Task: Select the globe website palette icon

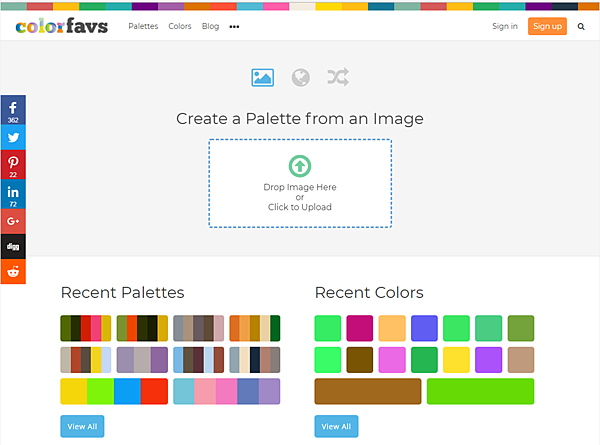Action: point(301,78)
